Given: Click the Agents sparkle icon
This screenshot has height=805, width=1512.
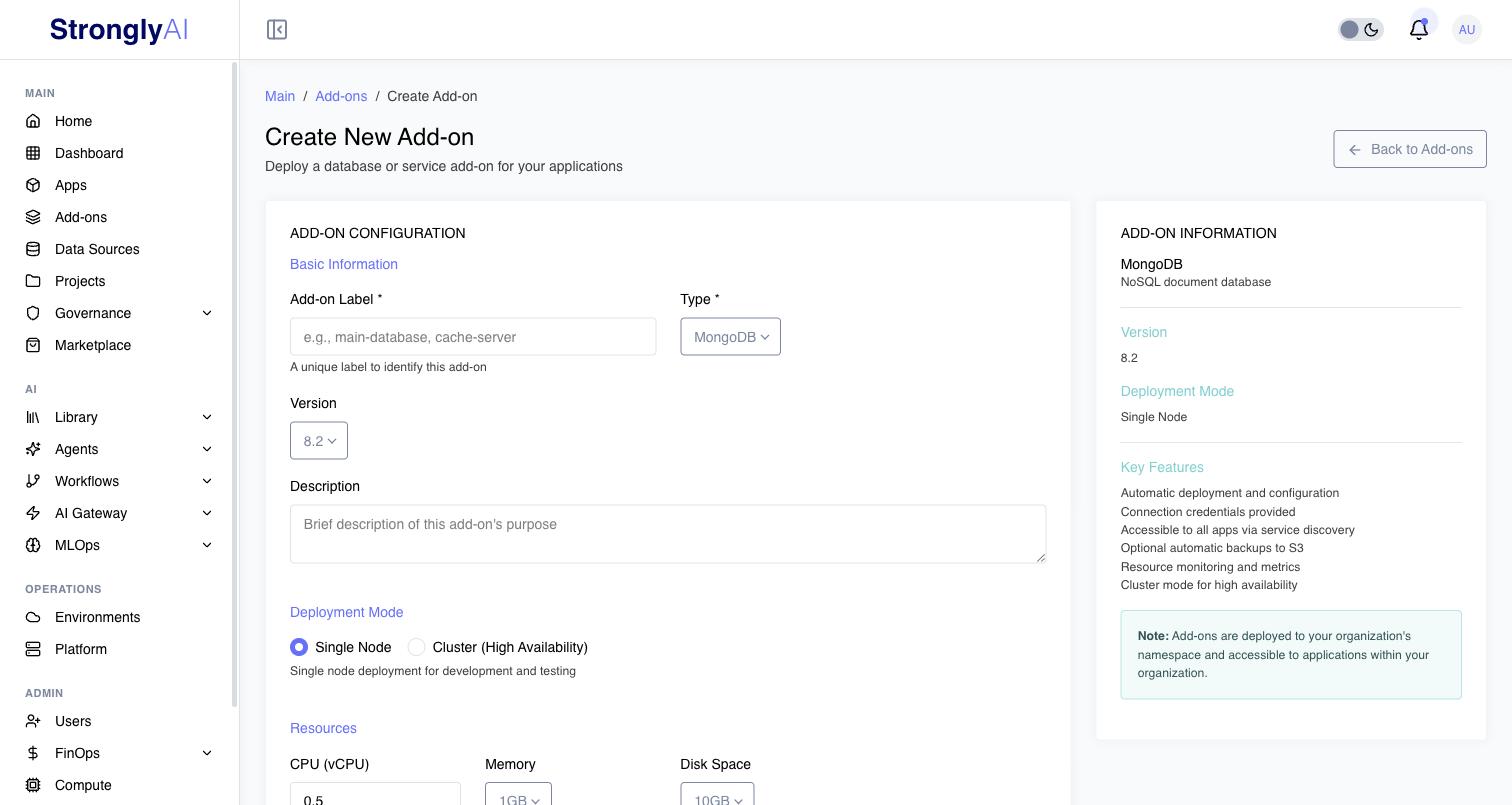Looking at the screenshot, I should click(33, 449).
